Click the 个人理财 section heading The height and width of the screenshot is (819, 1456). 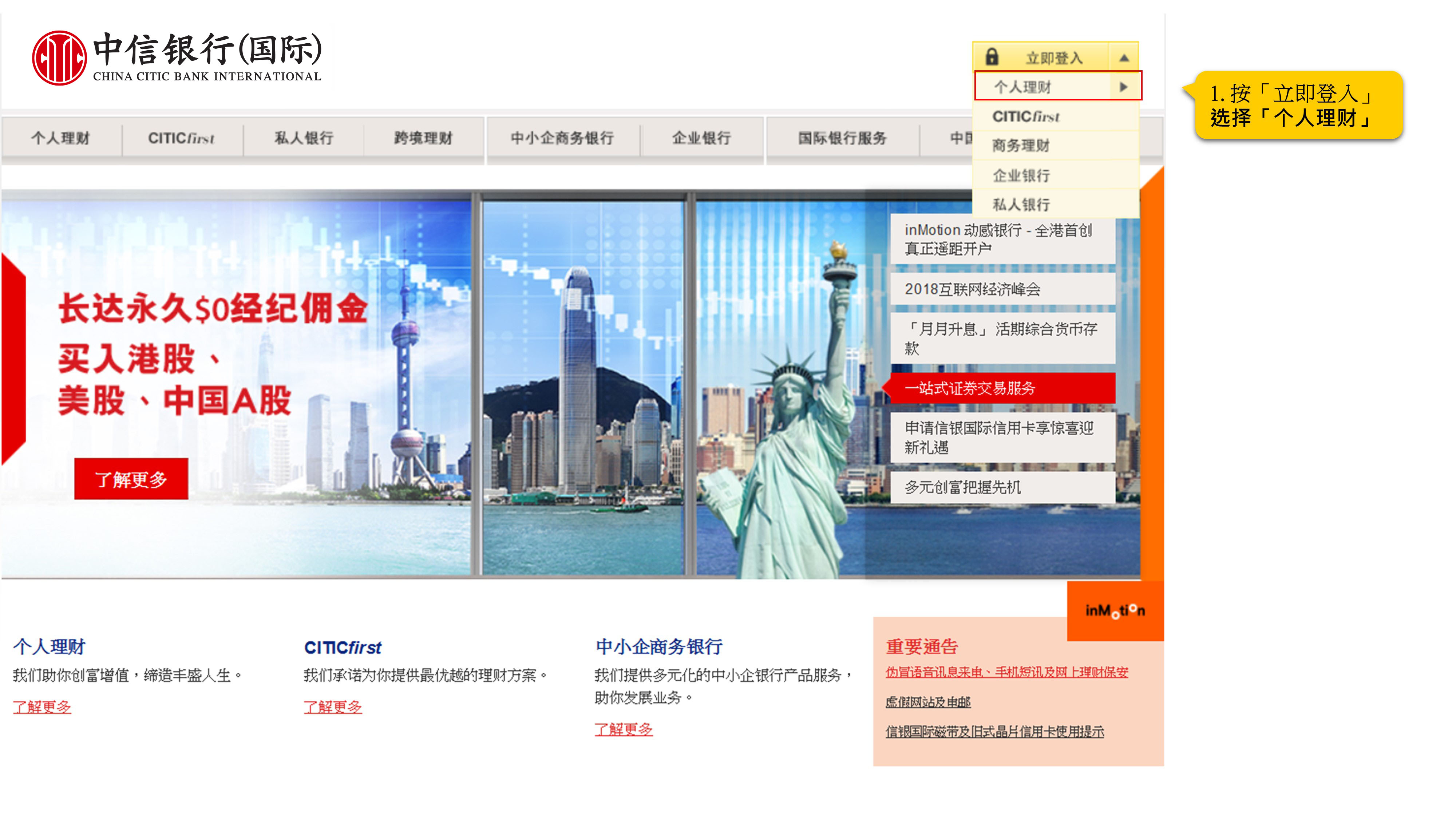49,646
